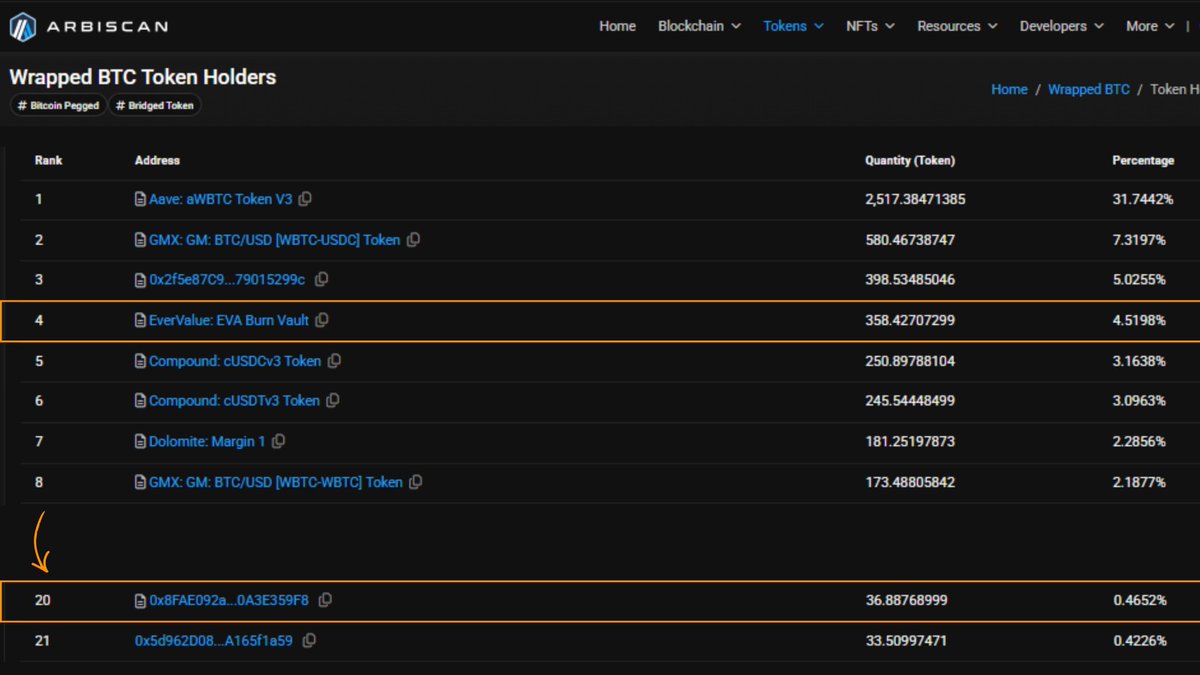Copy address 0x8FAE092a...0A3E359F8
Image resolution: width=1200 pixels, height=675 pixels.
pyautogui.click(x=324, y=600)
